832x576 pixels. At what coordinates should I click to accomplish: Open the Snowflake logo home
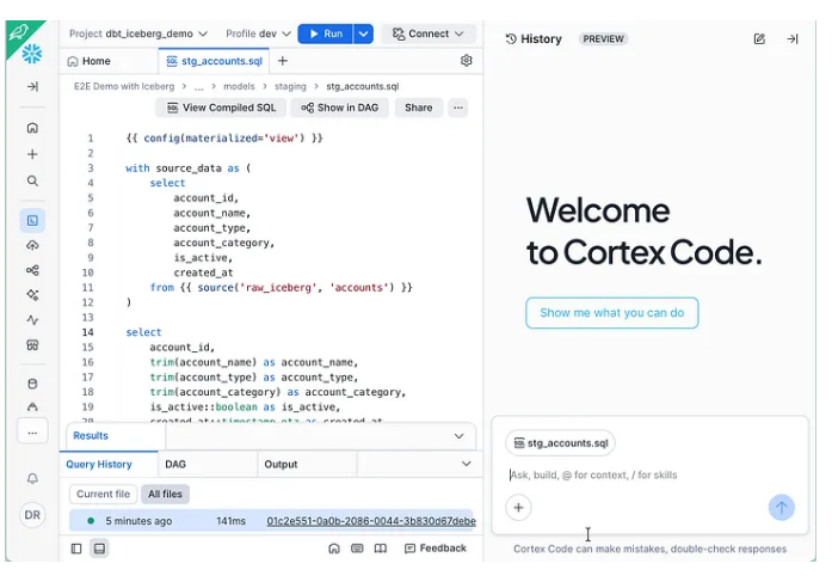tap(32, 53)
